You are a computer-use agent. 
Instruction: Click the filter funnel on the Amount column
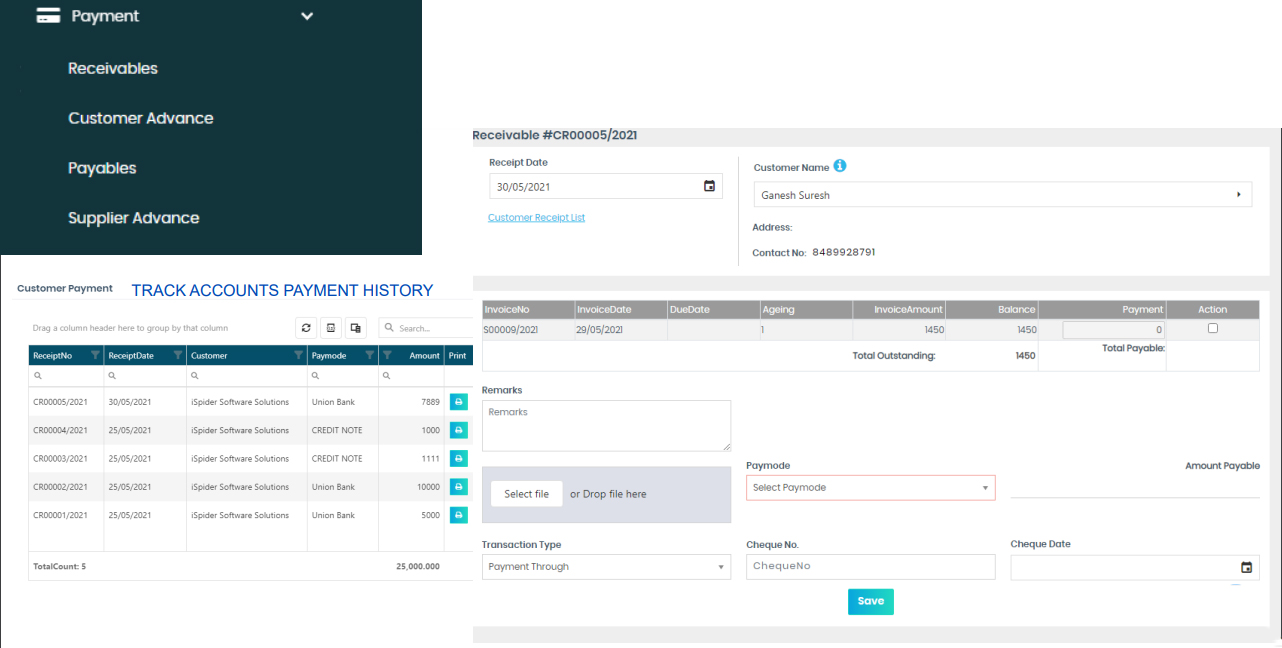pyautogui.click(x=385, y=355)
